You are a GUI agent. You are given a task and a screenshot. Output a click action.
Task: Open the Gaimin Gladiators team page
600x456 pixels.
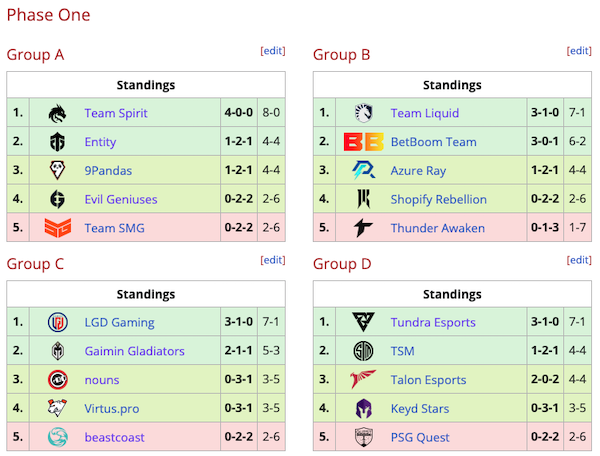point(134,351)
